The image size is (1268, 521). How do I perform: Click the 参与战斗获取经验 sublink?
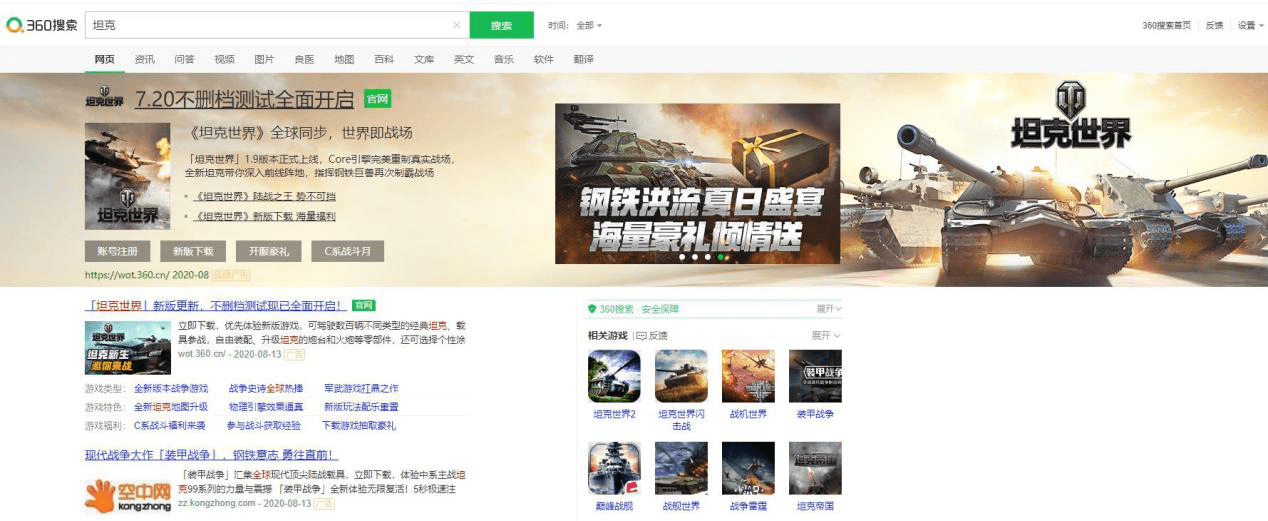pos(264,425)
